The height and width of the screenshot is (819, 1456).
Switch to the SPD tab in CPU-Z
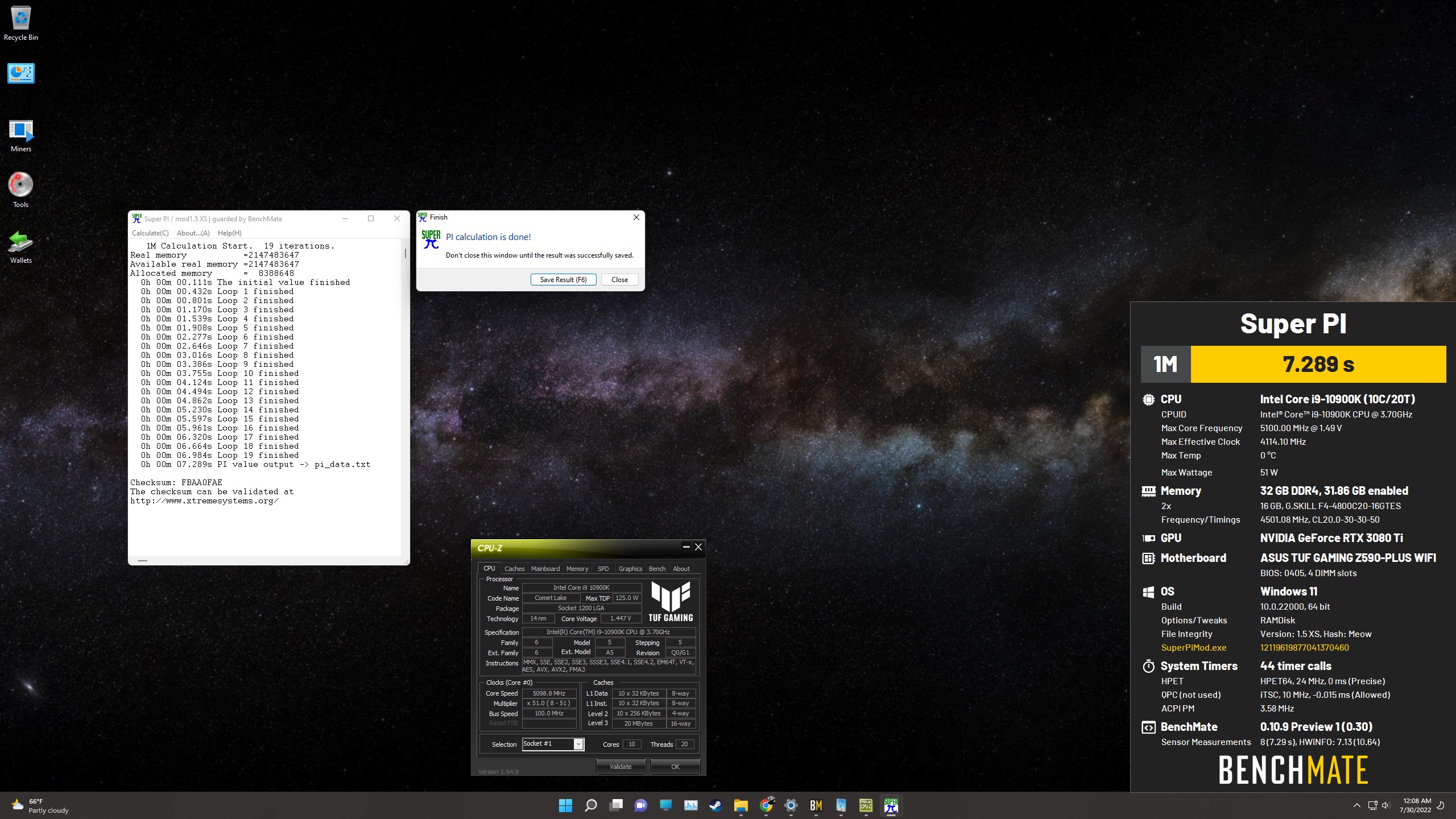pos(603,569)
